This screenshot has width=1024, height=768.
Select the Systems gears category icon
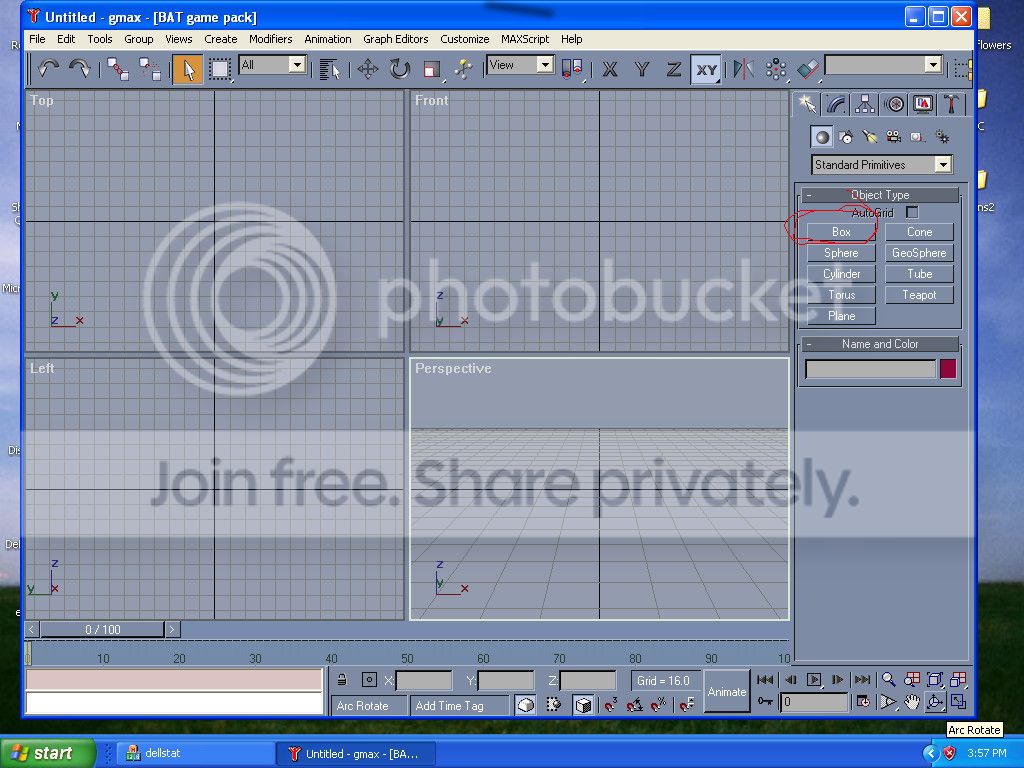[942, 136]
